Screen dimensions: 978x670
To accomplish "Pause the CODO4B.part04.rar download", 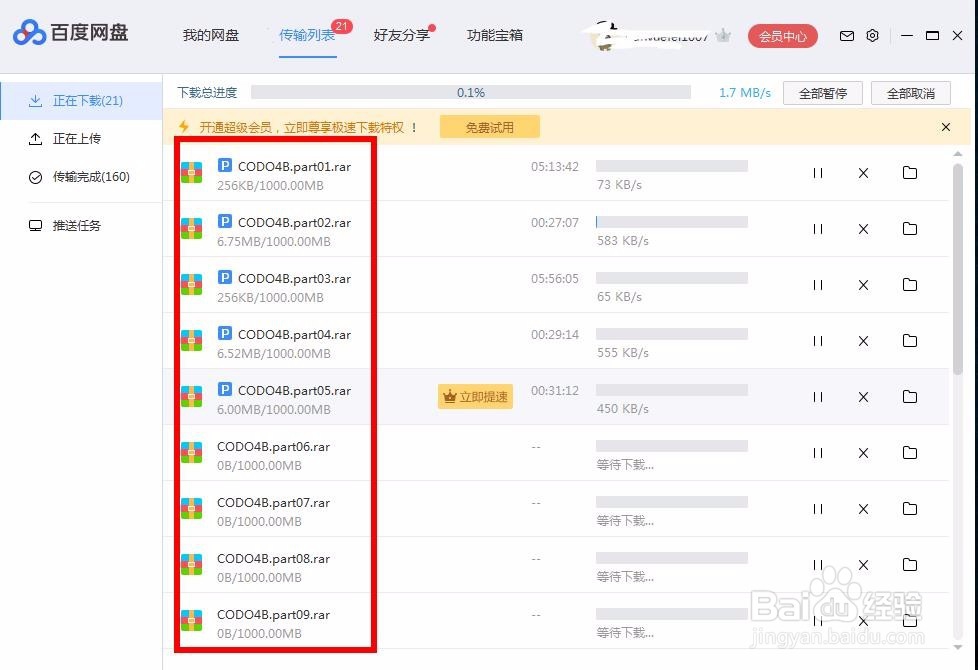I will 817,340.
